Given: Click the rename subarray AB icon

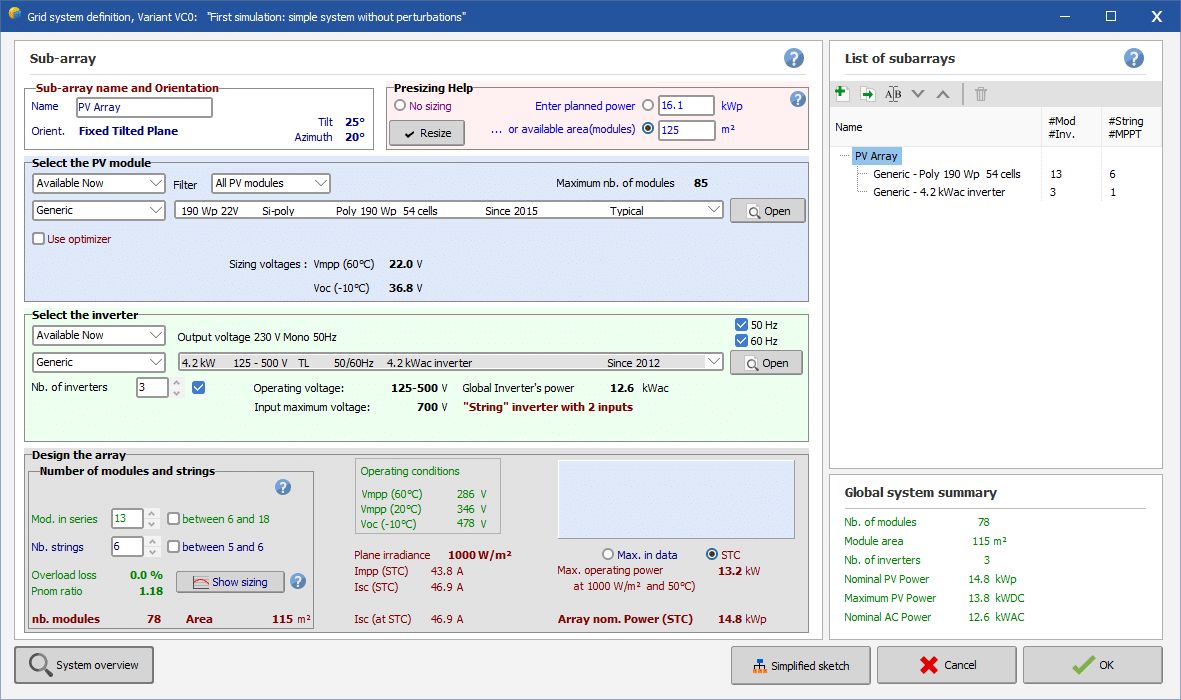Looking at the screenshot, I should click(893, 94).
